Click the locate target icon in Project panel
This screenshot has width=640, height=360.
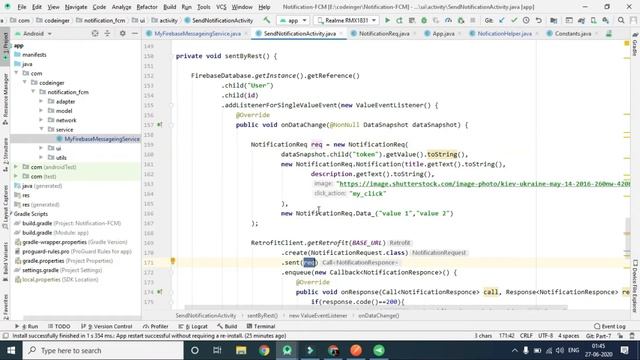tap(95, 33)
